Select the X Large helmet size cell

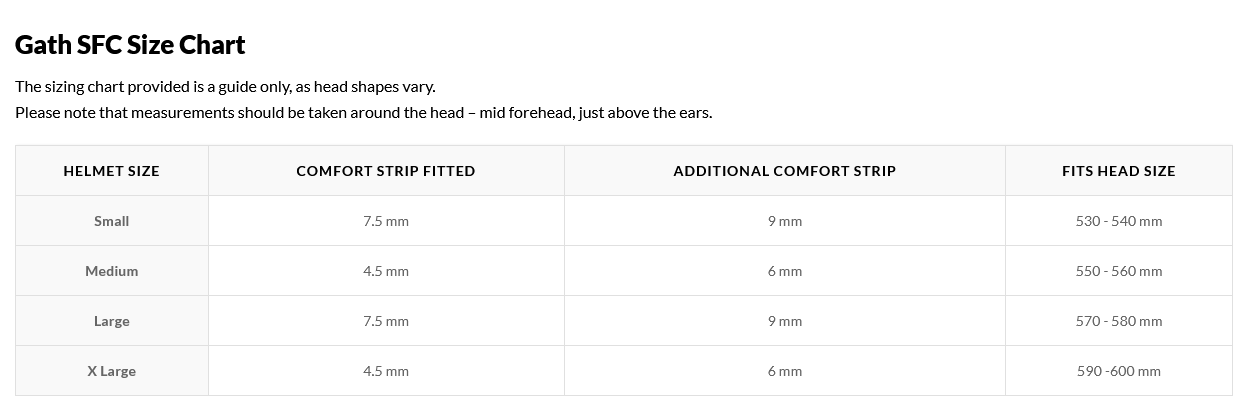(x=111, y=371)
